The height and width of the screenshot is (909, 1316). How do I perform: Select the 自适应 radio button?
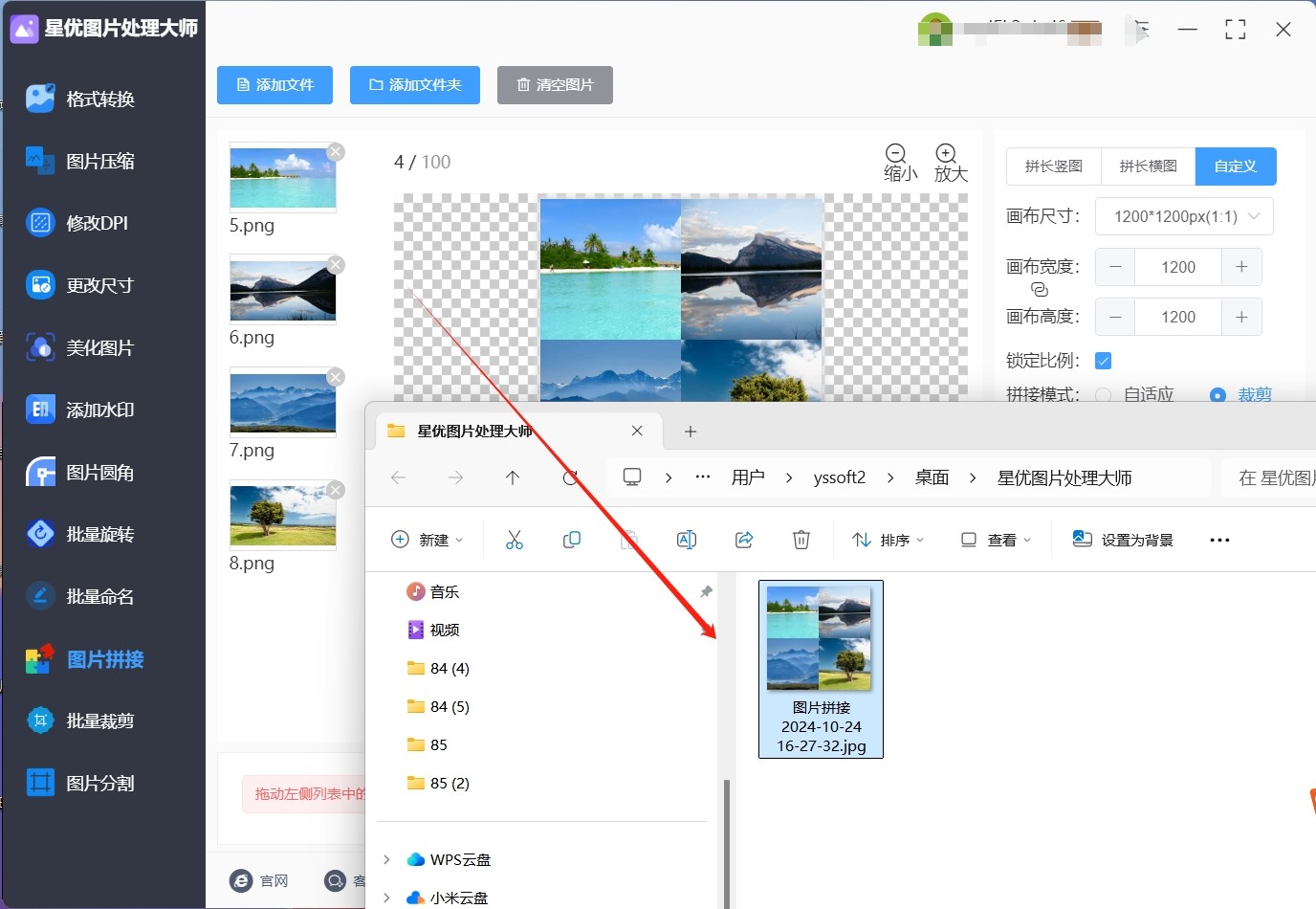click(1104, 395)
